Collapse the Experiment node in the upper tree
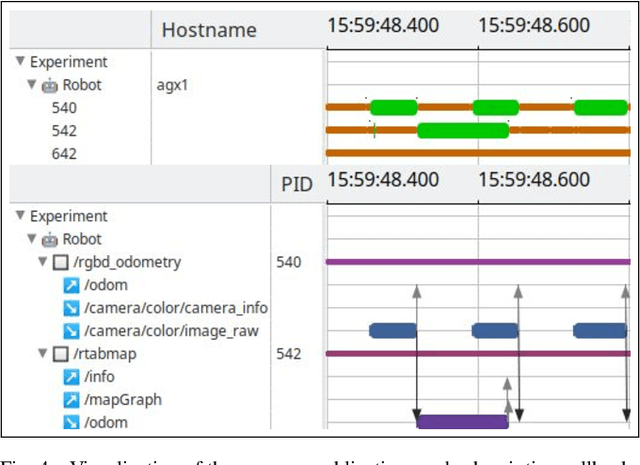The image size is (640, 465). (20, 61)
